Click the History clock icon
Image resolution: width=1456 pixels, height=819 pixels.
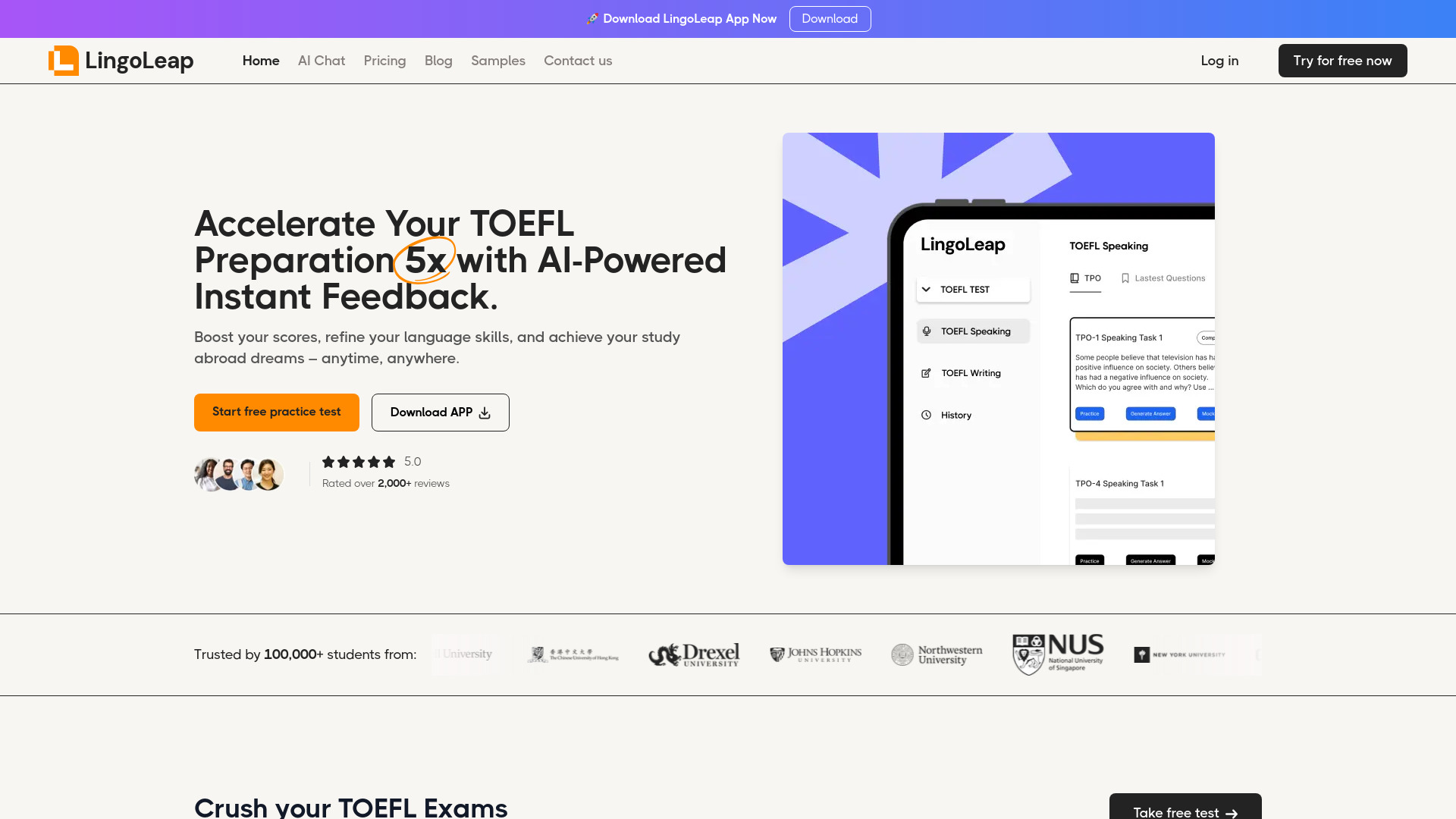[x=926, y=414]
